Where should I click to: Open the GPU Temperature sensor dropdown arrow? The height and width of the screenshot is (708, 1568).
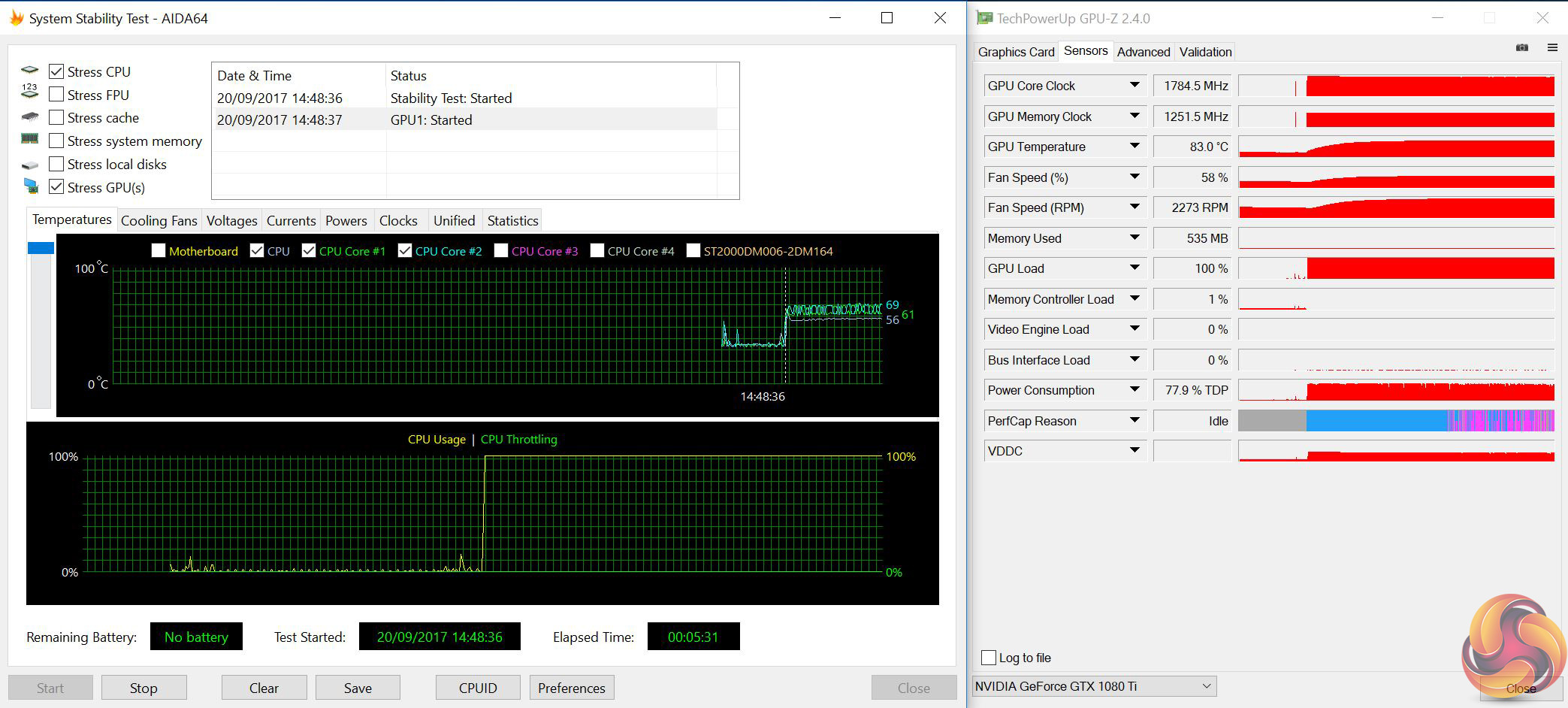click(x=1134, y=147)
